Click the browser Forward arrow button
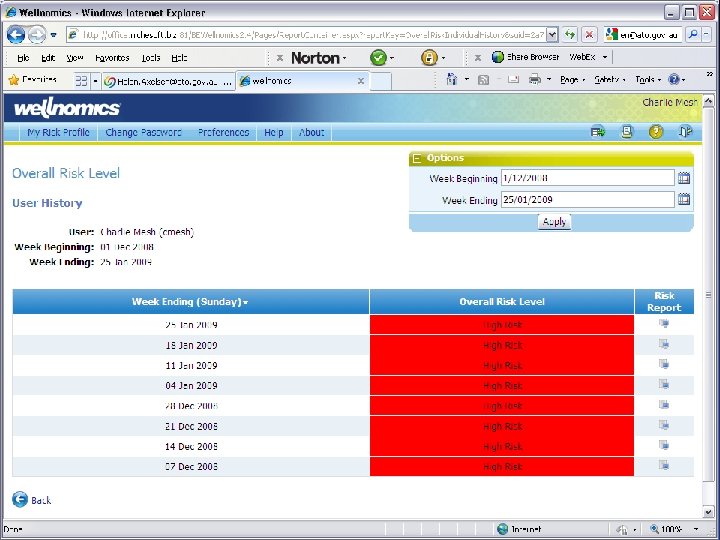Viewport: 720px width, 540px height. point(37,34)
